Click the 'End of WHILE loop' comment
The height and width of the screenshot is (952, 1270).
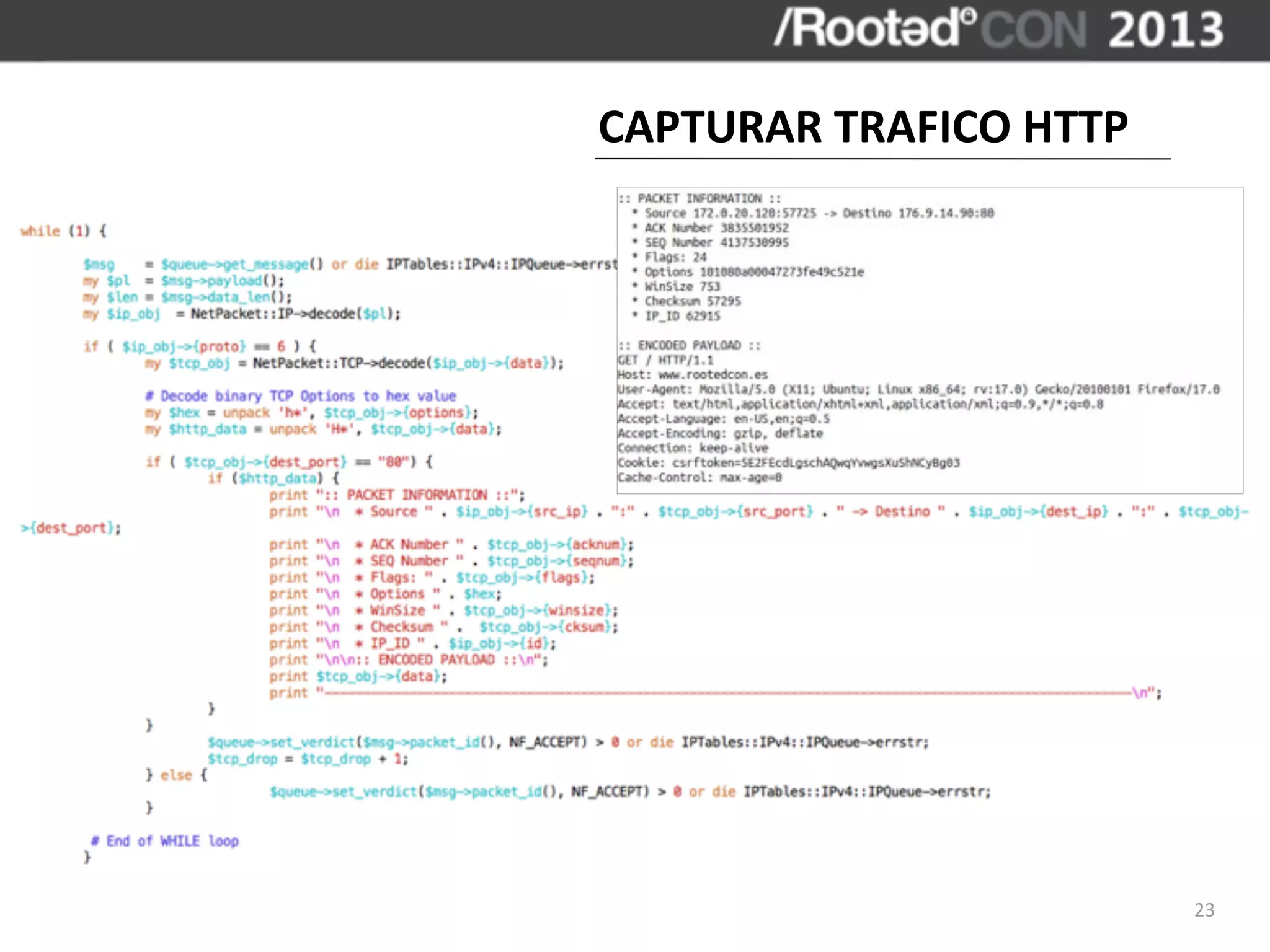pyautogui.click(x=165, y=841)
